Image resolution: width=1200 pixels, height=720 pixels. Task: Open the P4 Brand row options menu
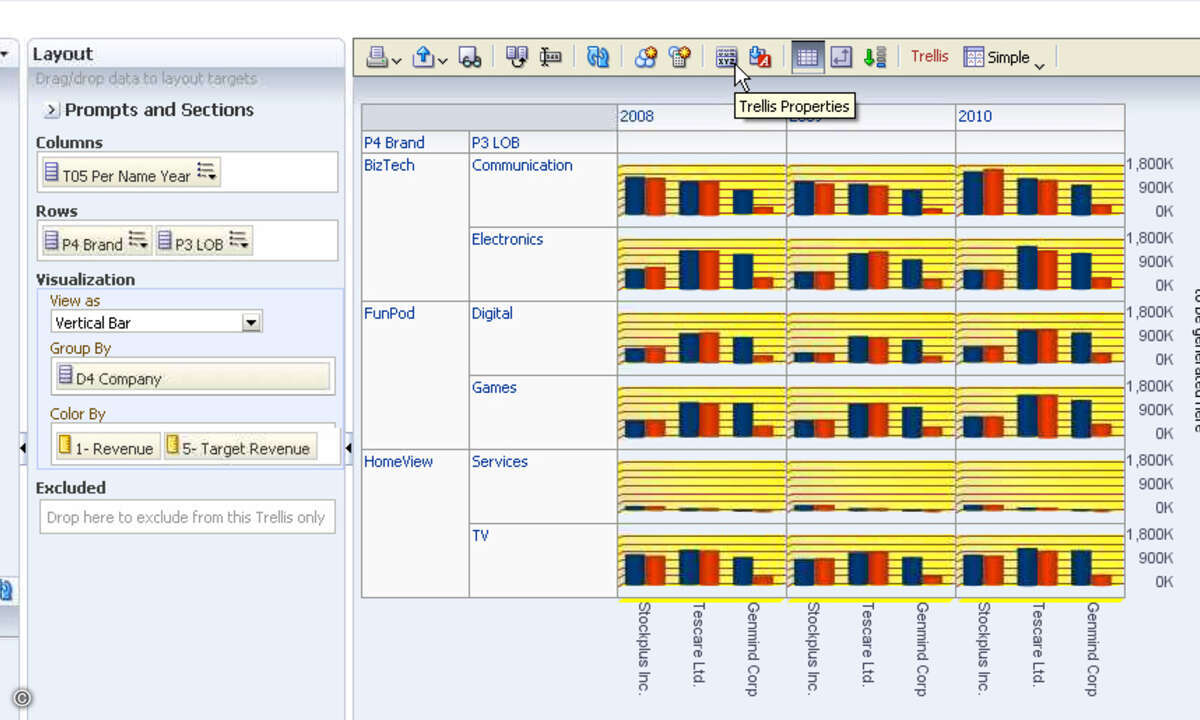(x=138, y=240)
